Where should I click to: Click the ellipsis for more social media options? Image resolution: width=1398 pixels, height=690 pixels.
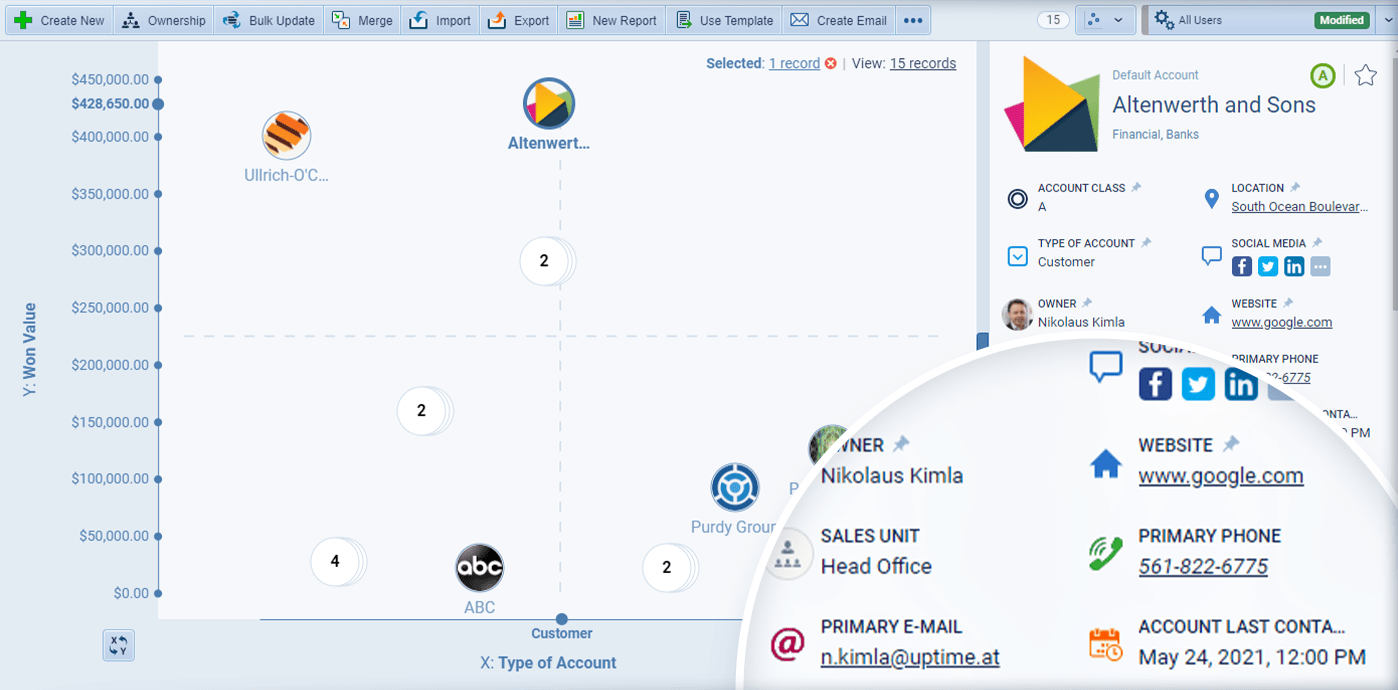point(1320,266)
